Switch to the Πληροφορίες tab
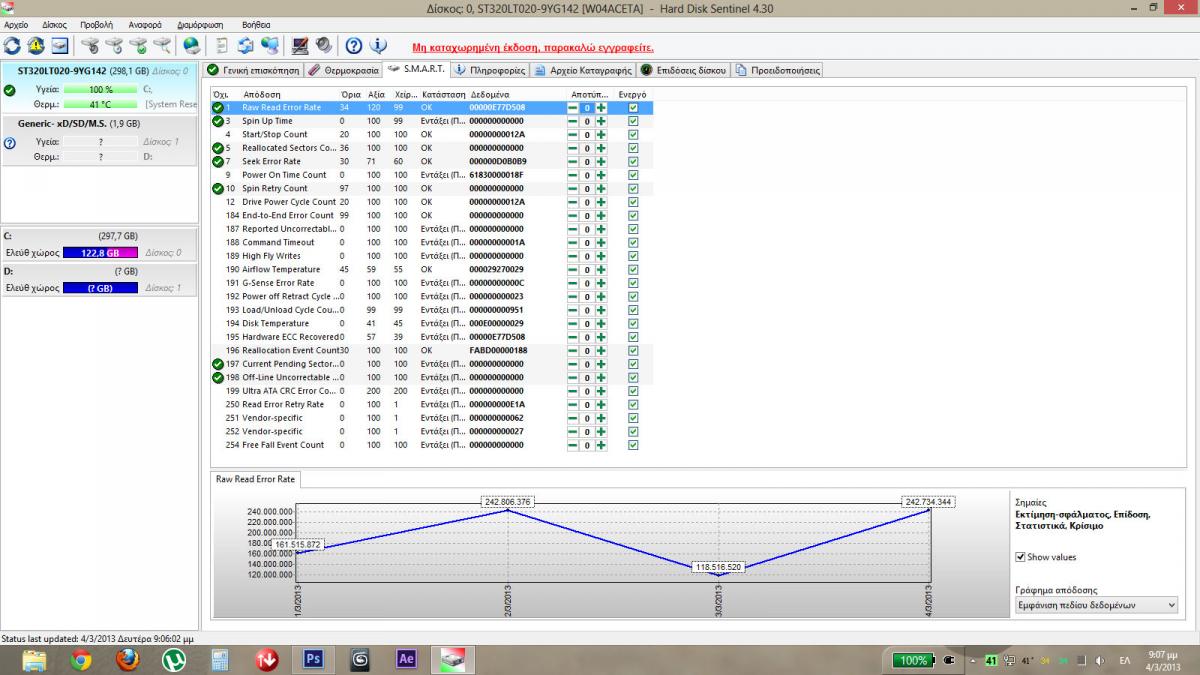The image size is (1200, 675). pyautogui.click(x=489, y=70)
